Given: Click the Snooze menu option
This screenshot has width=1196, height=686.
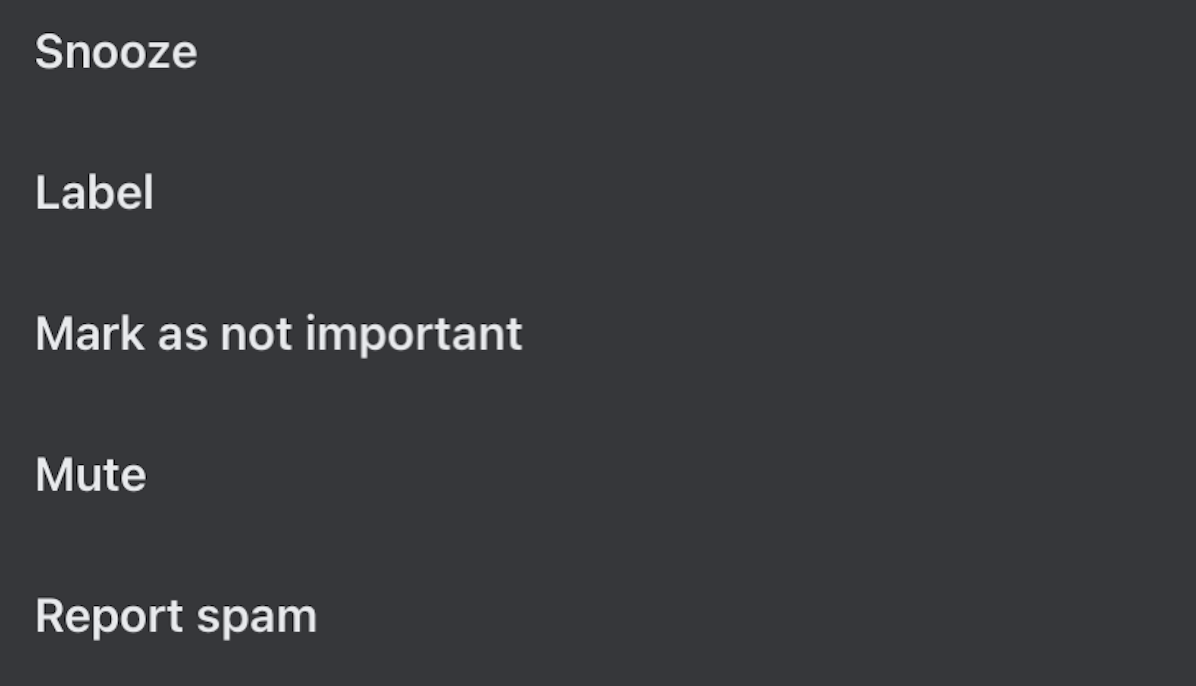Looking at the screenshot, I should click(116, 52).
